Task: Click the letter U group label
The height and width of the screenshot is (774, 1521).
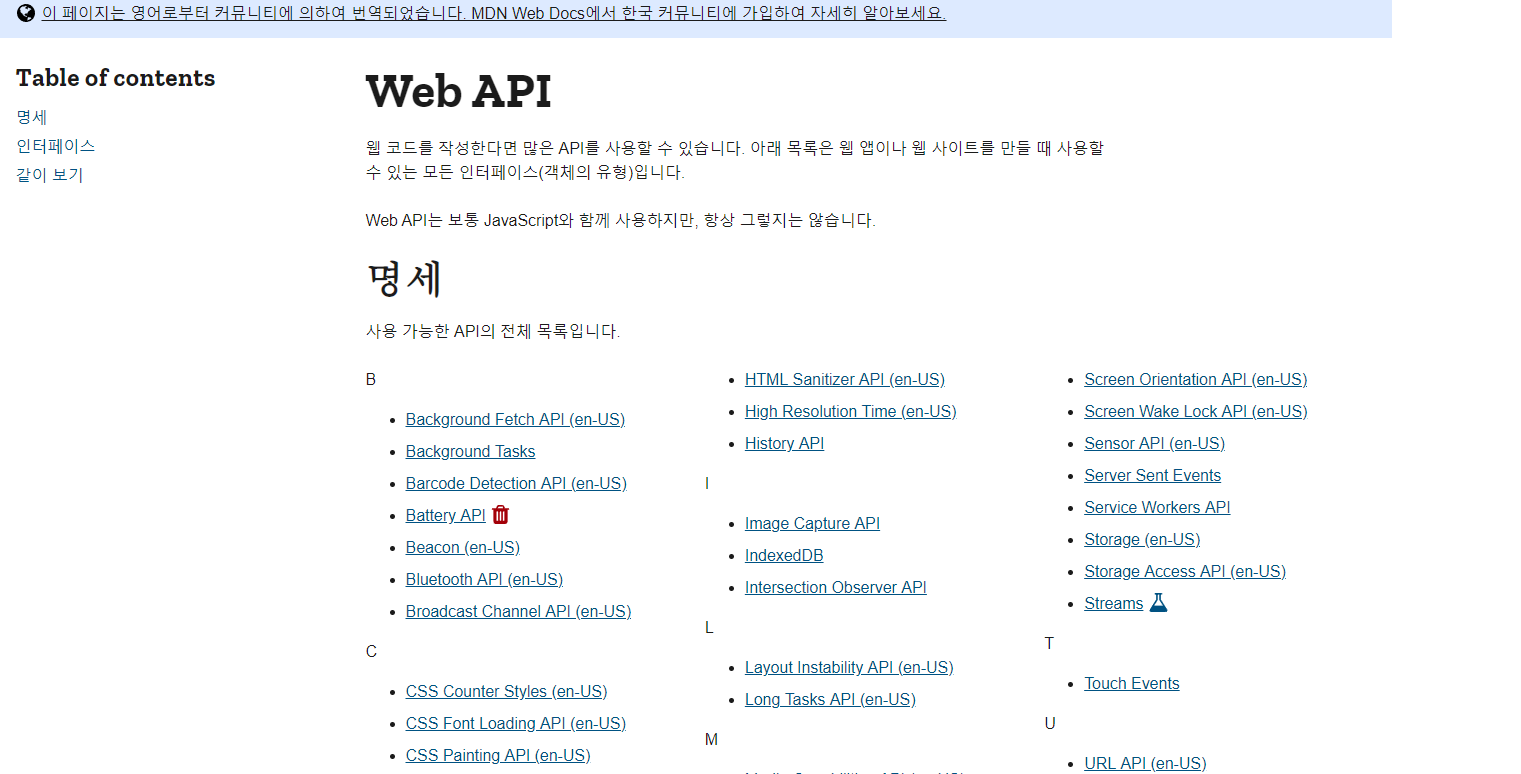Action: tap(1049, 723)
